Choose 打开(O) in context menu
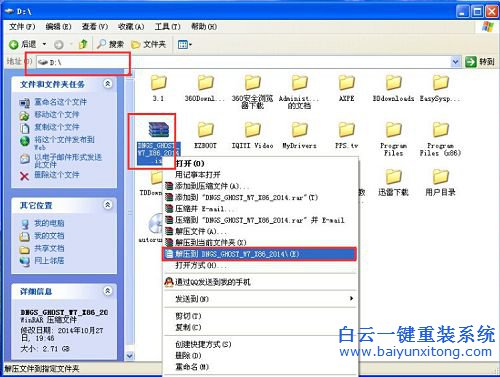 (260, 163)
